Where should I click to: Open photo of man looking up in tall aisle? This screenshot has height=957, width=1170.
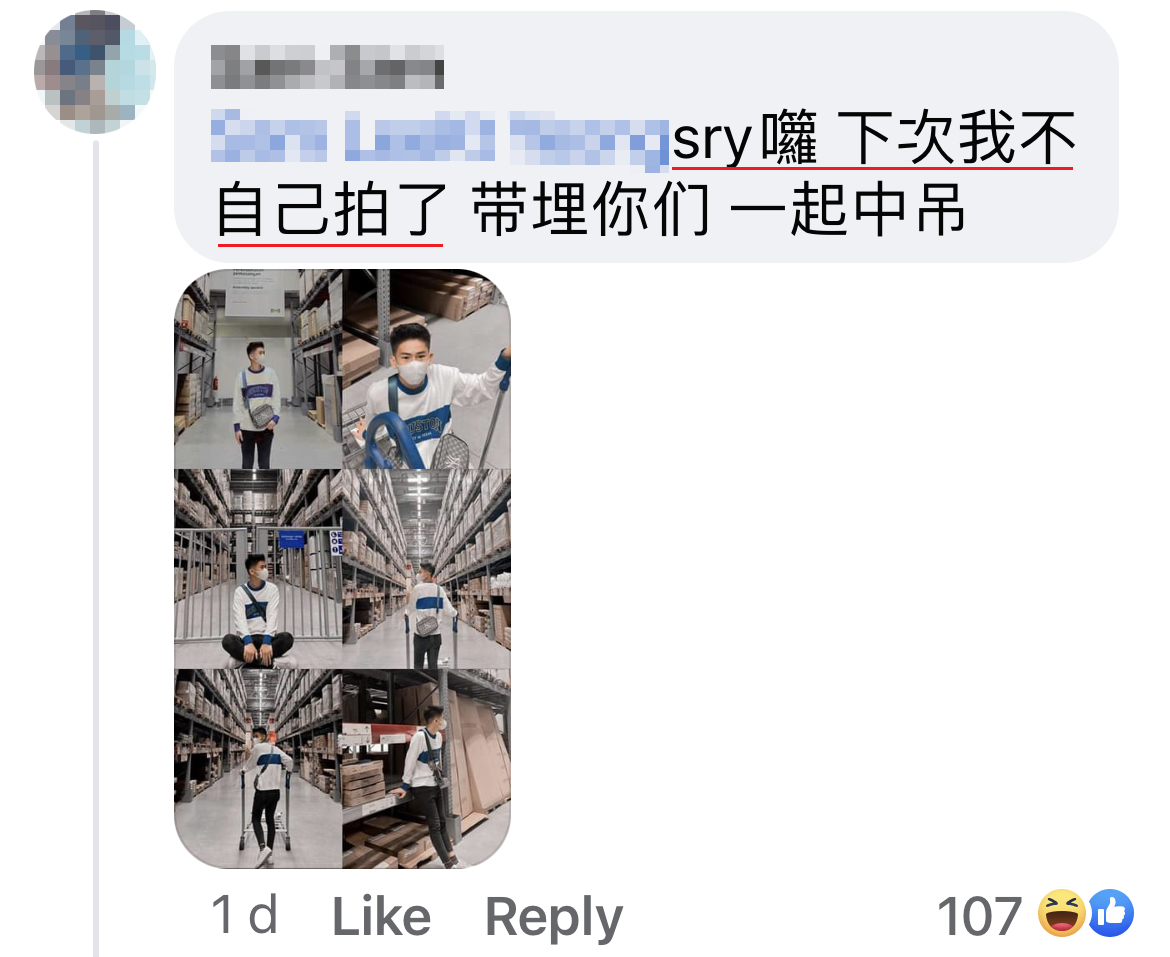[427, 569]
